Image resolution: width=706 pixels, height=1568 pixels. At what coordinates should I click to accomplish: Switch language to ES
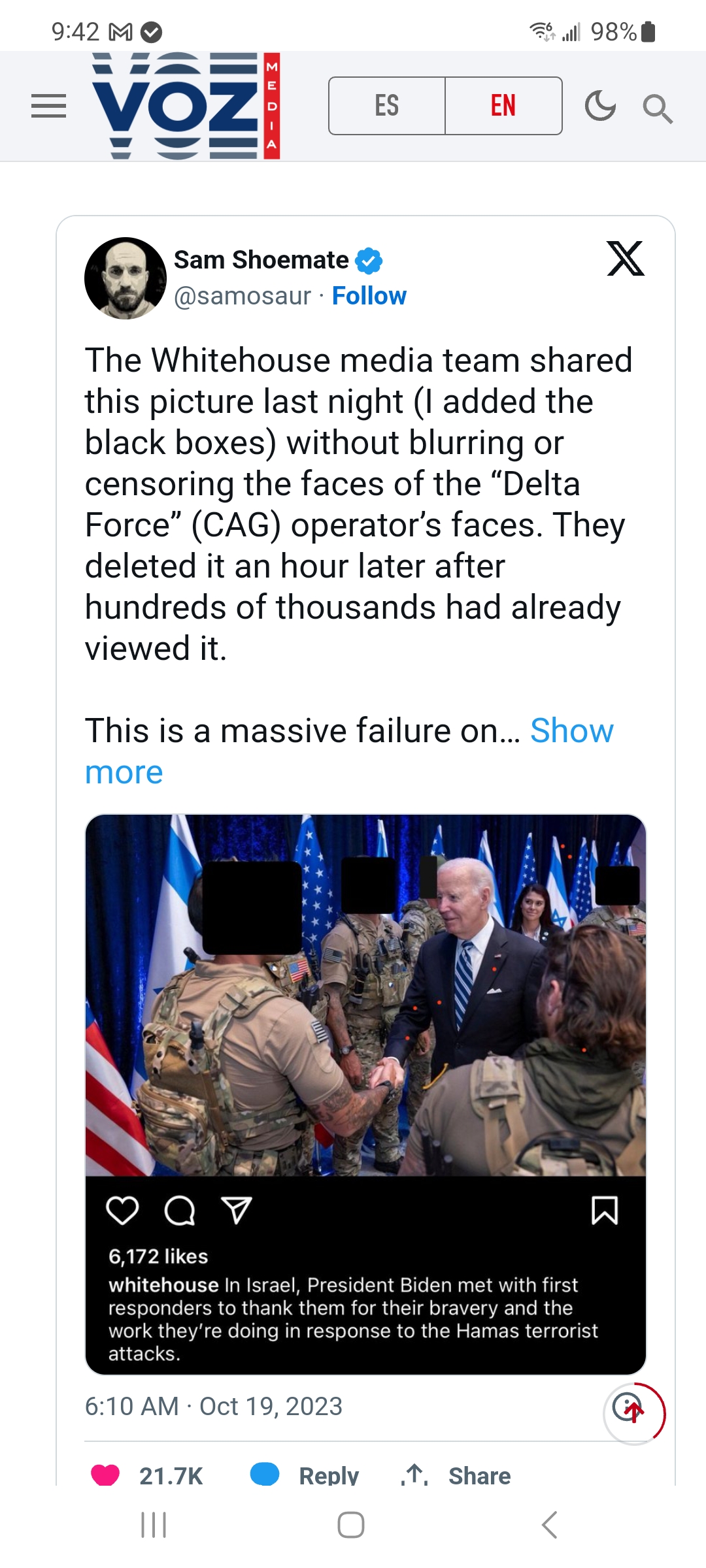[387, 106]
